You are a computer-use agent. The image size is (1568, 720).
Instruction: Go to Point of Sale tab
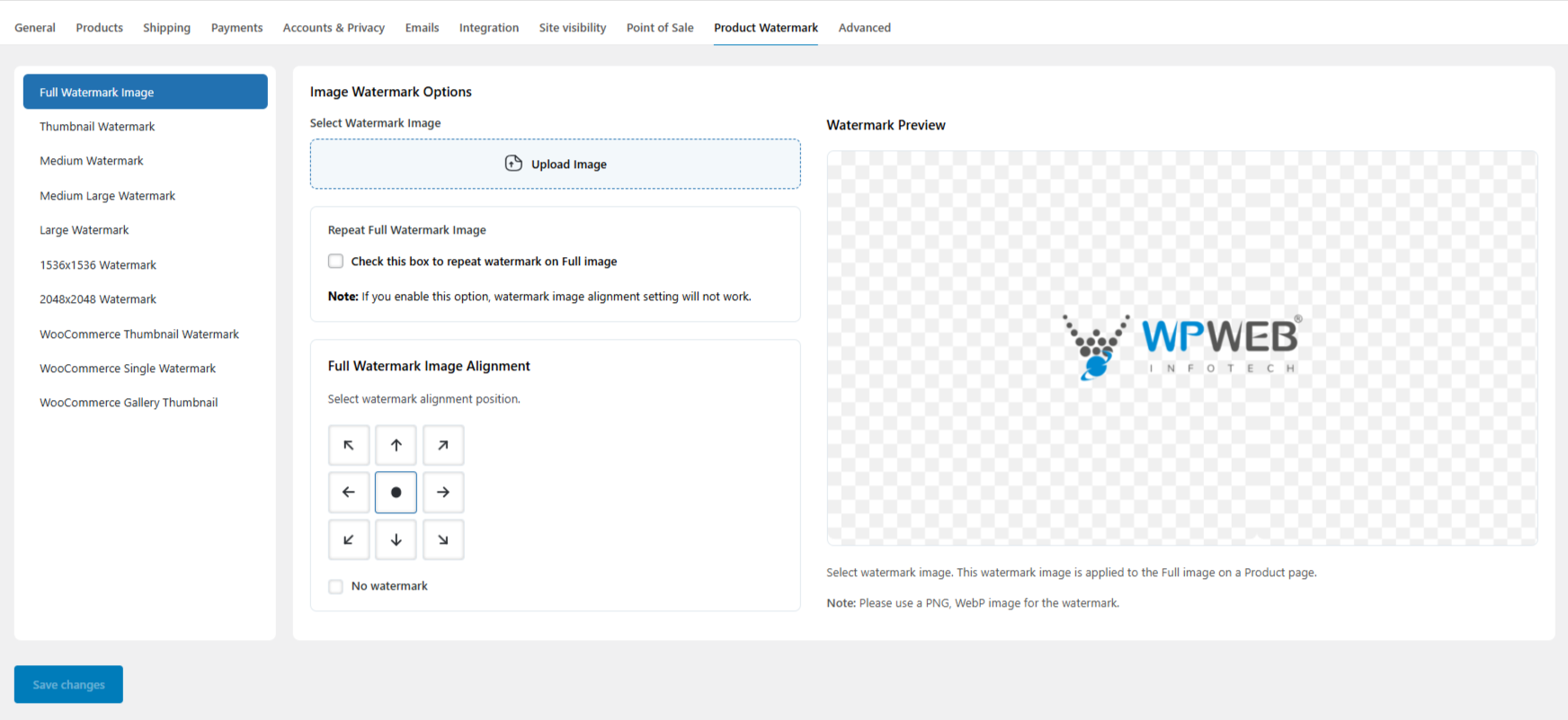coord(659,28)
